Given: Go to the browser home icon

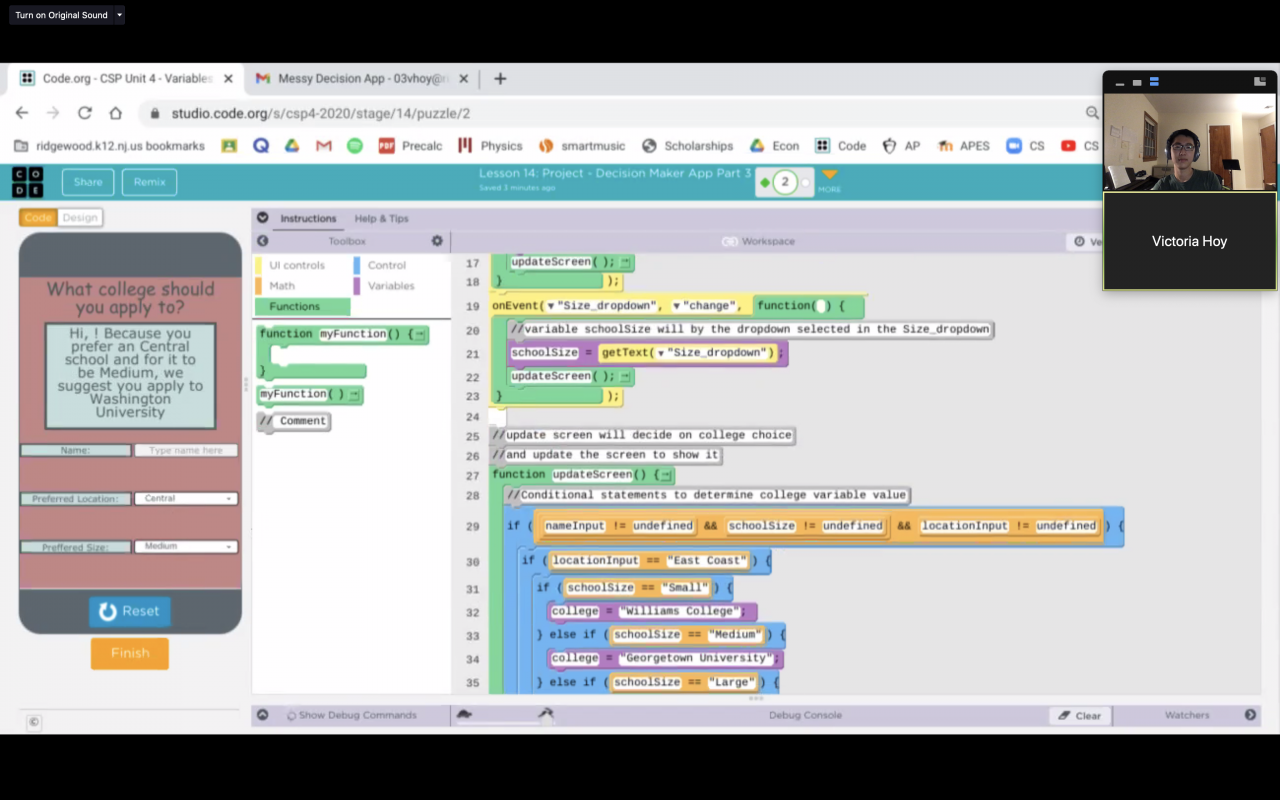Looking at the screenshot, I should coord(116,113).
